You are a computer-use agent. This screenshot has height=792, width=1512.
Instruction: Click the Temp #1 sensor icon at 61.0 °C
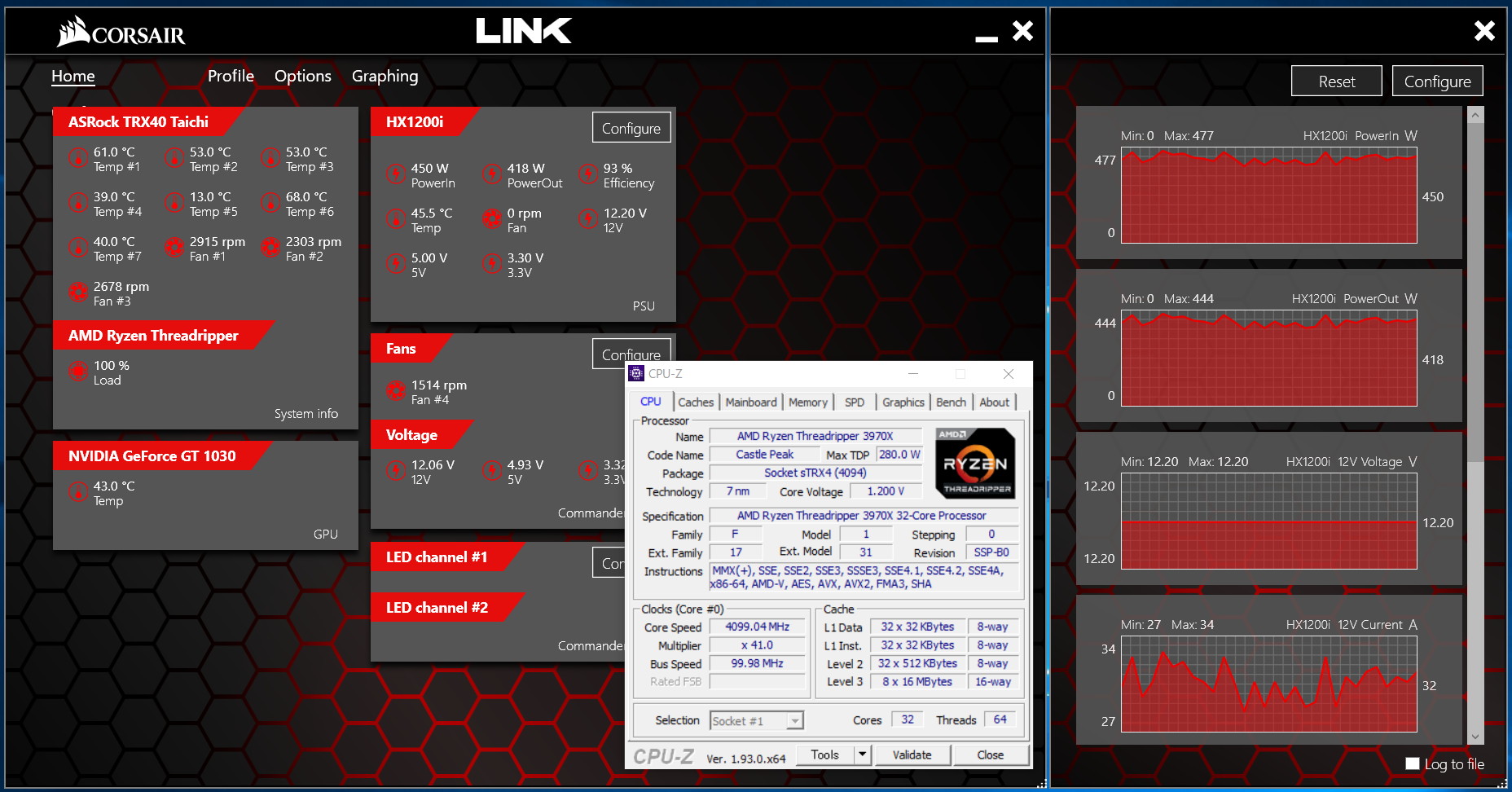(x=78, y=158)
